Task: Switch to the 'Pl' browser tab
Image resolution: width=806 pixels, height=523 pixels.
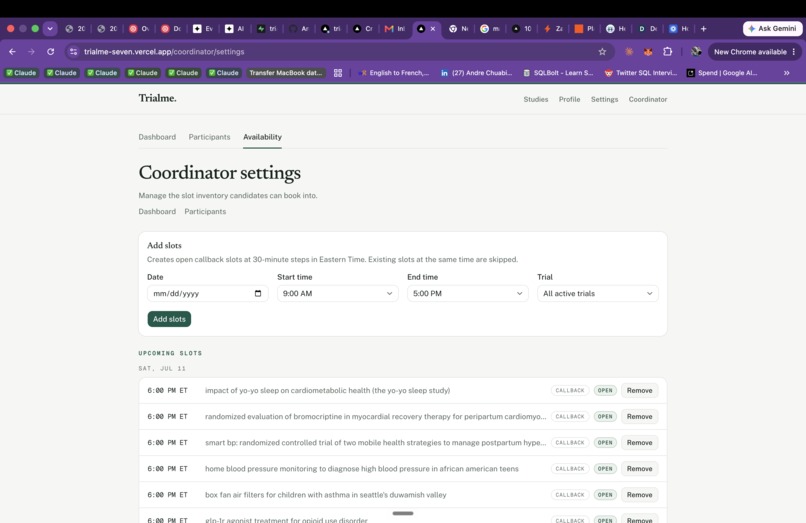Action: coord(584,29)
